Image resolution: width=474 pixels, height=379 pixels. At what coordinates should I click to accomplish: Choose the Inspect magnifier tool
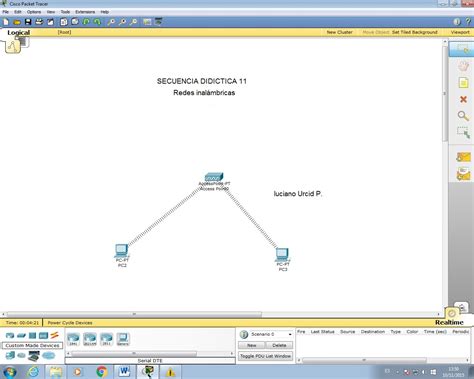tap(463, 116)
